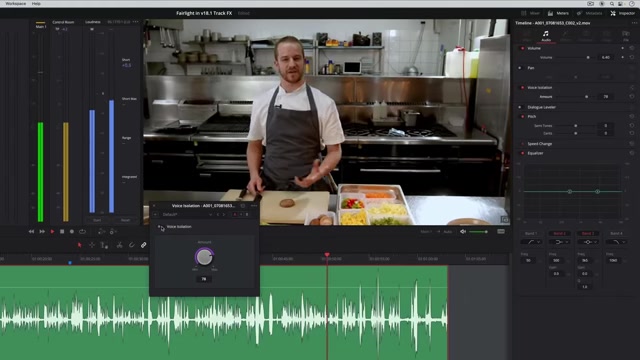The image size is (640, 360).
Task: Stop playback with the Stop button
Action: pos(62,231)
